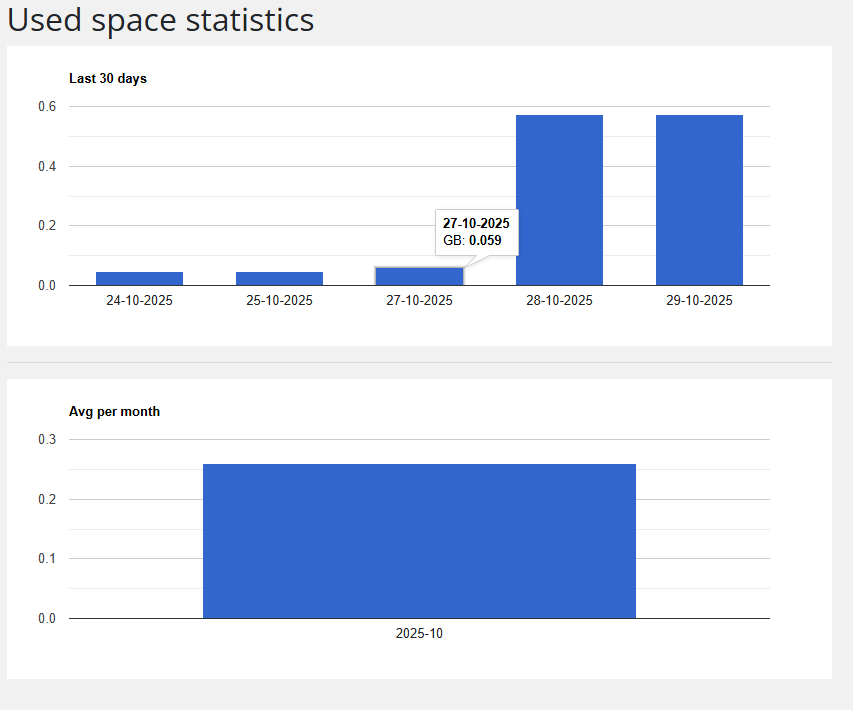Select the tall 28-10-2025 bar
This screenshot has width=853, height=710.
tap(559, 200)
